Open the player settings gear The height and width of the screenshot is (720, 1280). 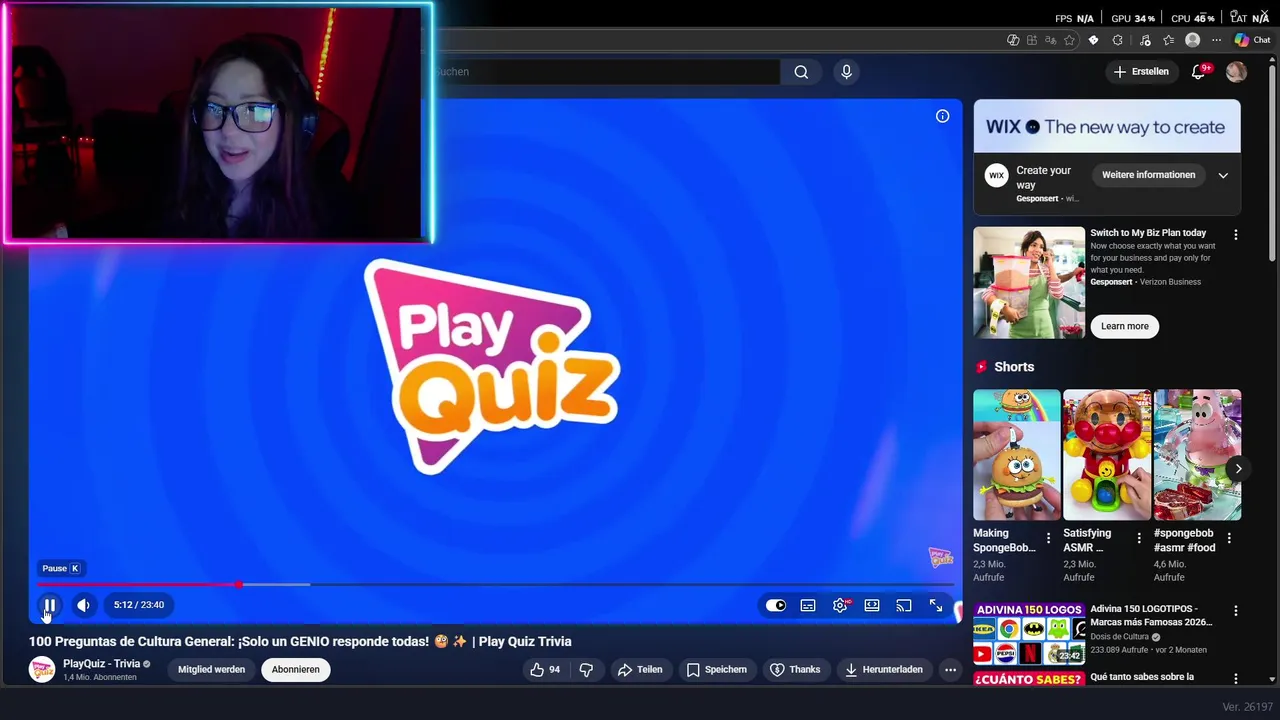(x=840, y=605)
